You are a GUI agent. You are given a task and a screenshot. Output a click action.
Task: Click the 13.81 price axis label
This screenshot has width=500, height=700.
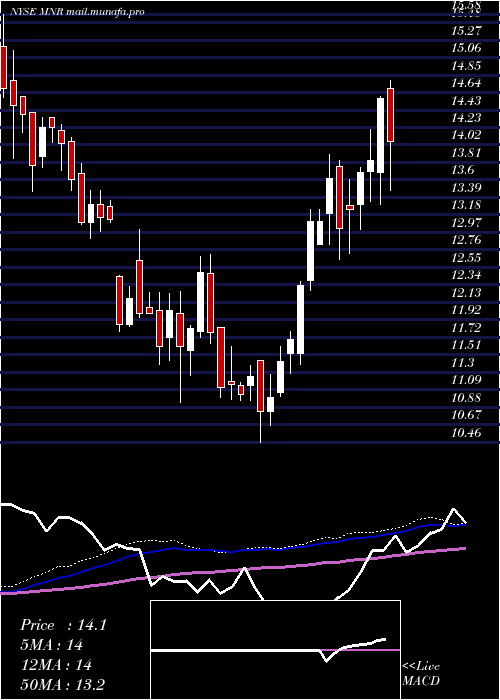click(x=467, y=153)
